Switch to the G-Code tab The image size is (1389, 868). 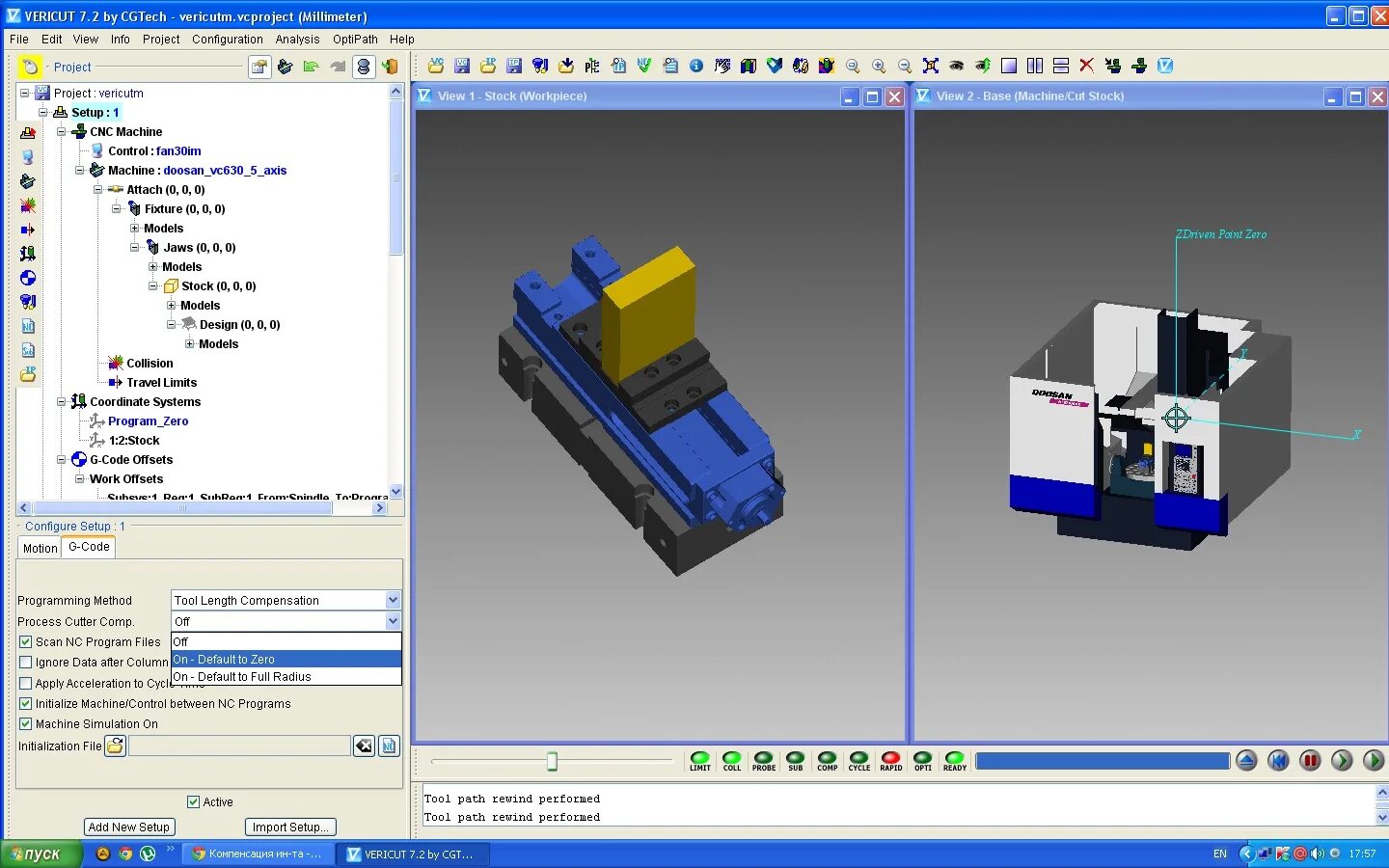(89, 547)
